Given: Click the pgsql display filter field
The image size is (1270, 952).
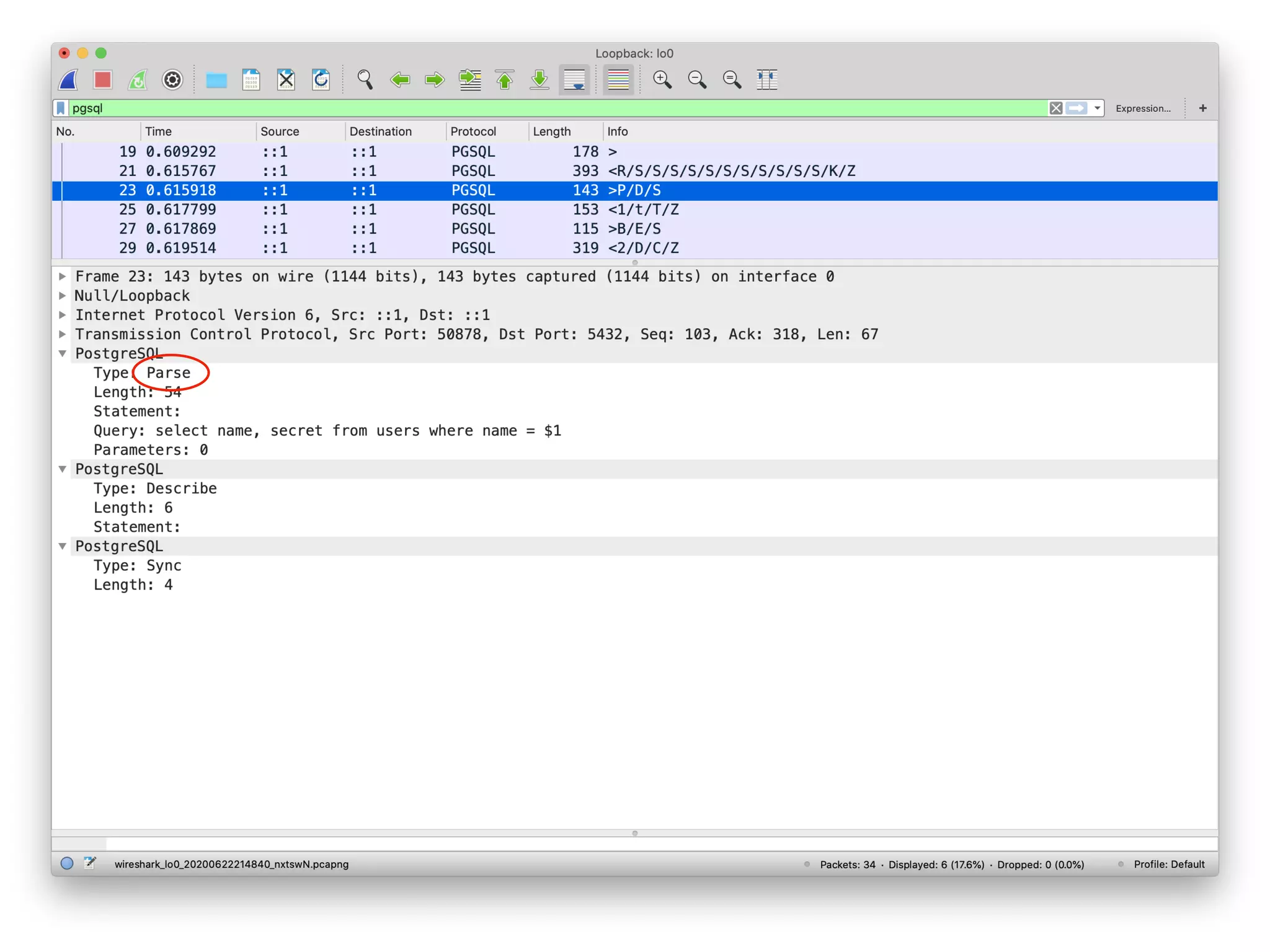Looking at the screenshot, I should tap(557, 108).
